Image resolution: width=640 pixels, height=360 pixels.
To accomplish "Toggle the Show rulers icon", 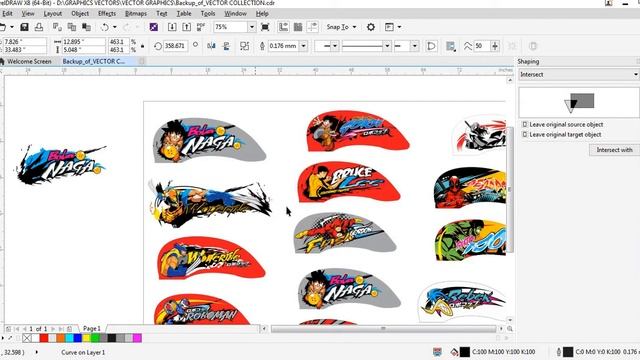I will tap(283, 27).
